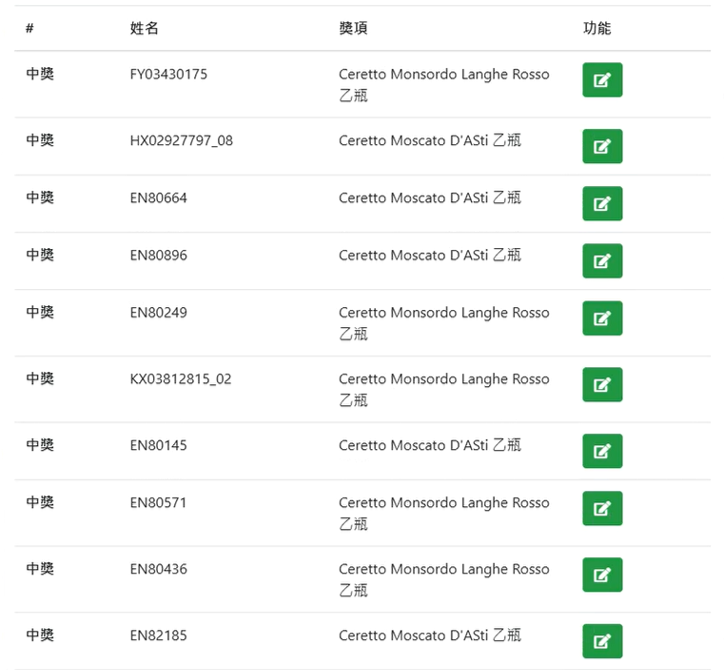Image resolution: width=724 pixels, height=670 pixels.
Task: Select the name EN80436
Action: click(158, 569)
